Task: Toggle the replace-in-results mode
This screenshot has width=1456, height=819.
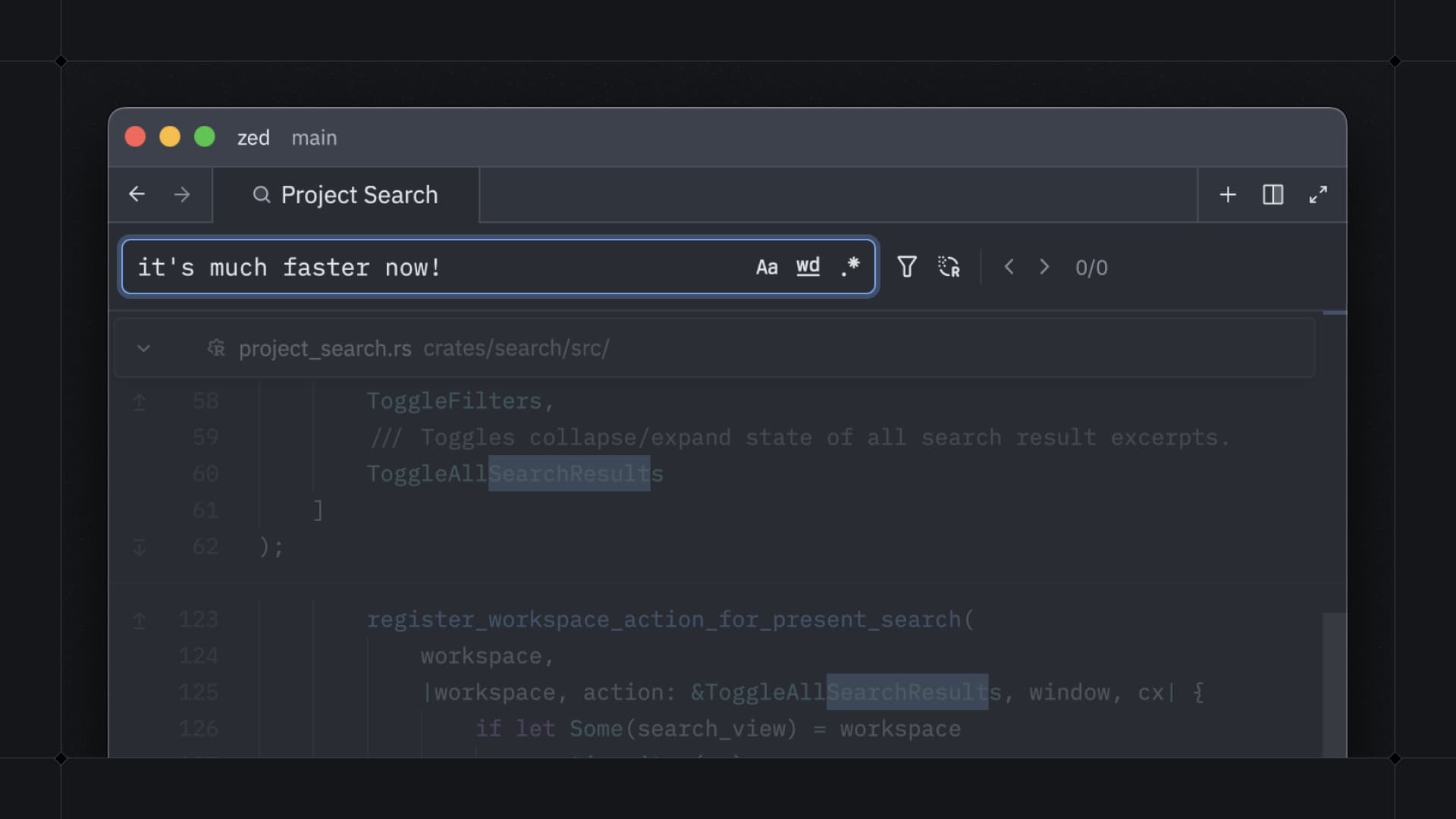Action: point(949,267)
